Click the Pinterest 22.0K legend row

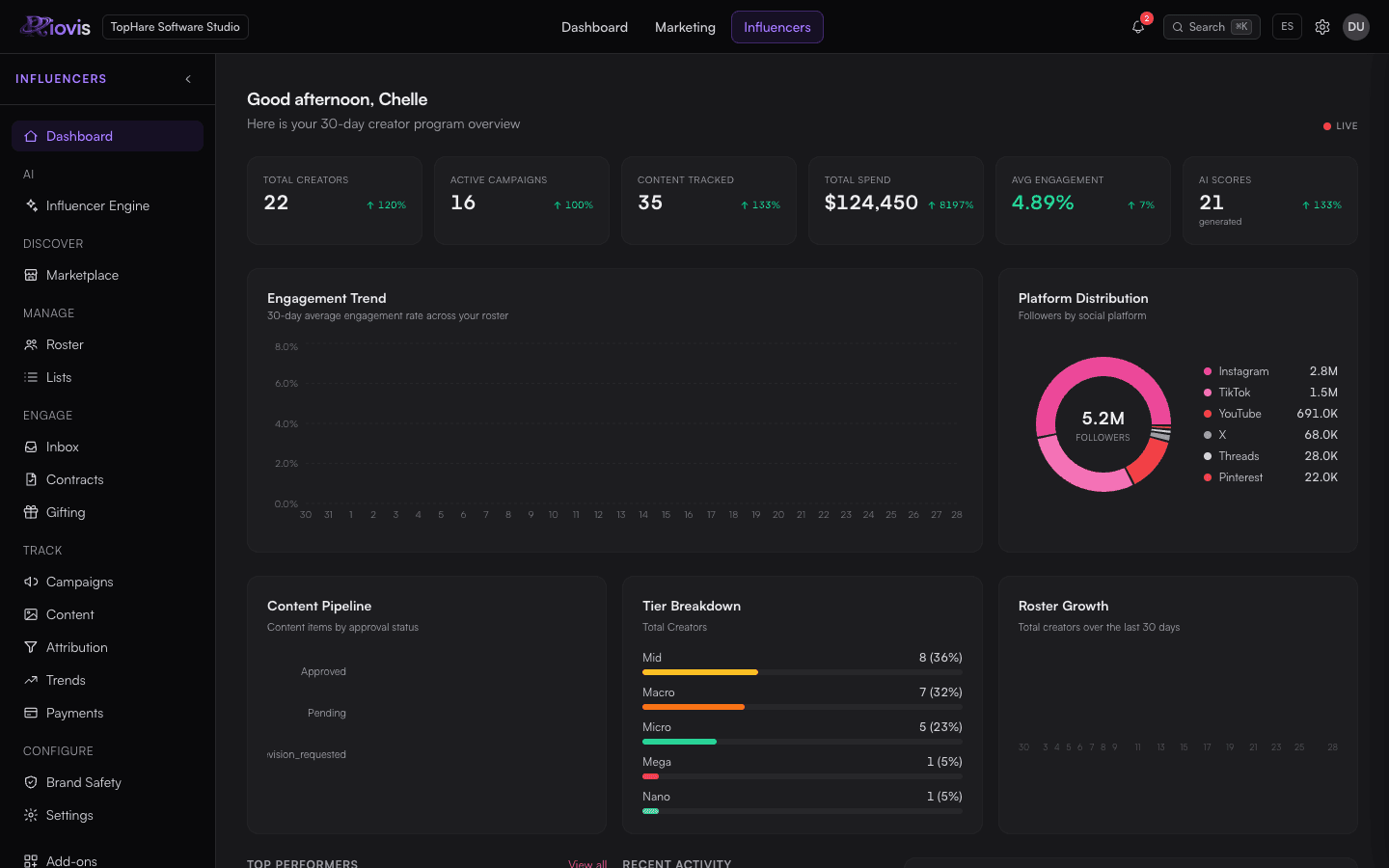(1270, 477)
